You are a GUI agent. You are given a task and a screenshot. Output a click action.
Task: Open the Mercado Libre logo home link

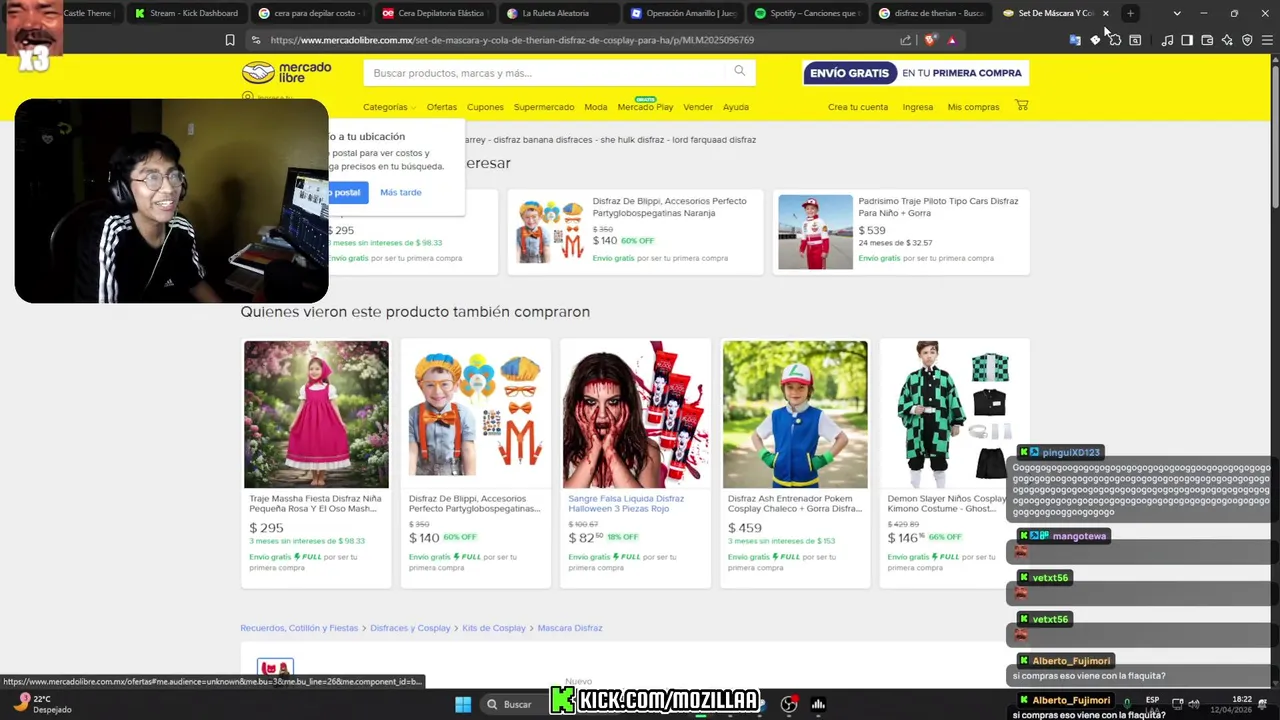[x=286, y=72]
